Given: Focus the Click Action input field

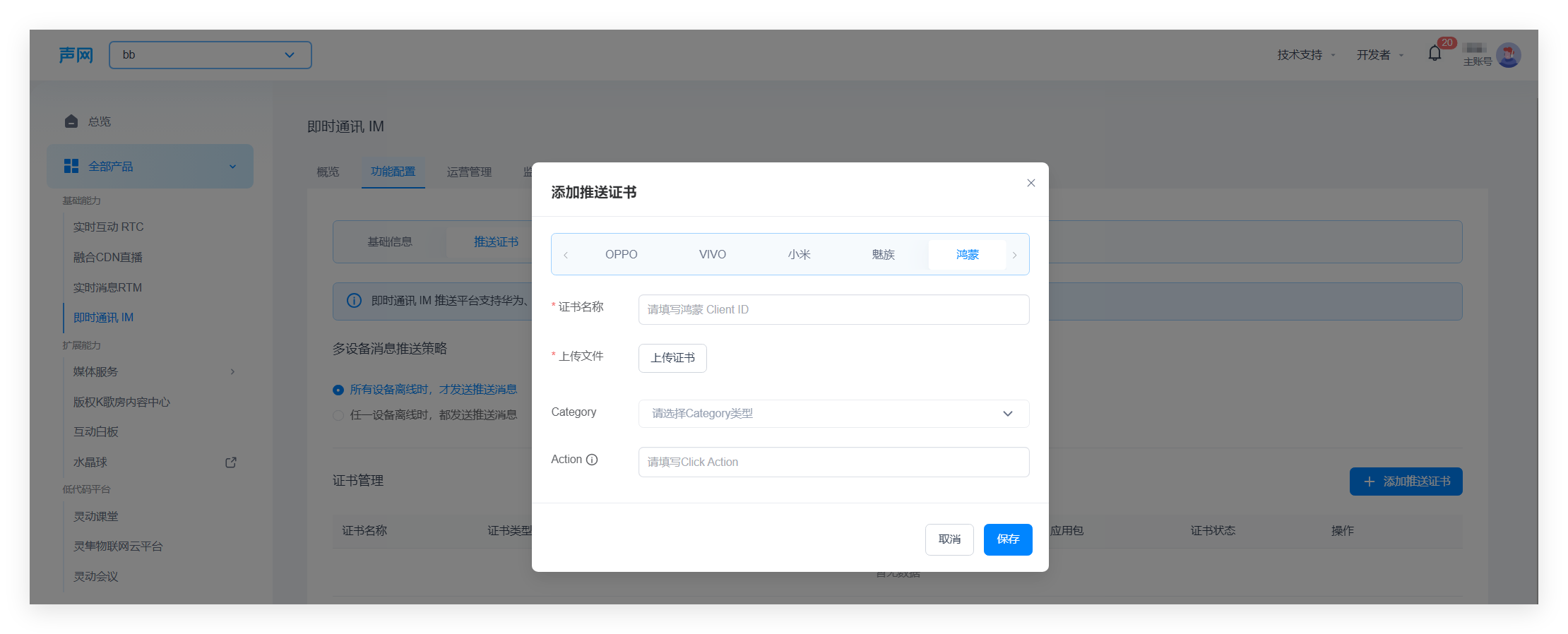Looking at the screenshot, I should coord(833,462).
